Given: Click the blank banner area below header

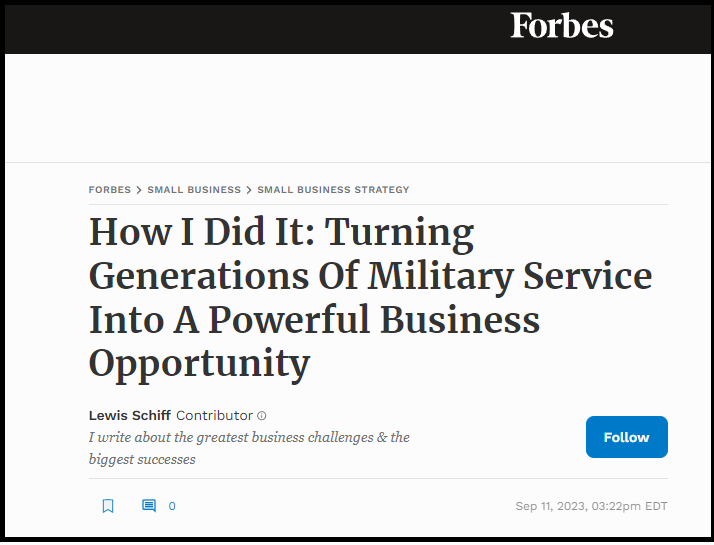Looking at the screenshot, I should (357, 108).
